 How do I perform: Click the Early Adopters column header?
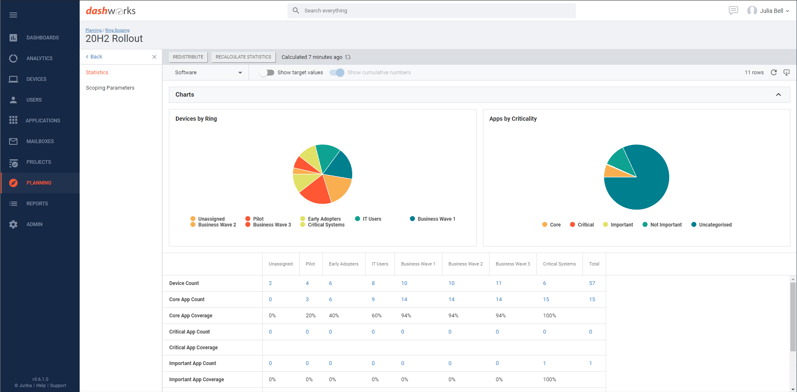(x=343, y=264)
